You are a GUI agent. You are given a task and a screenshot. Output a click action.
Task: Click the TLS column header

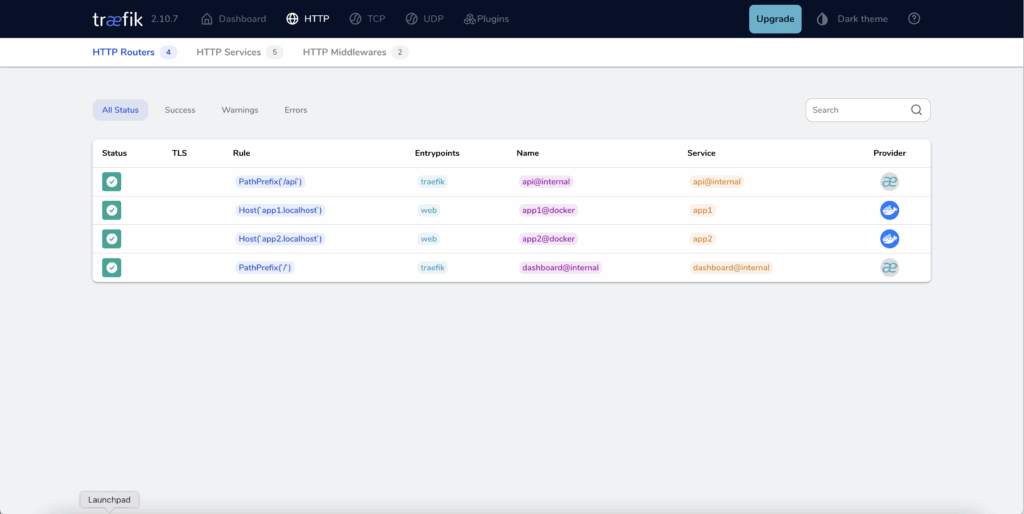(180, 153)
